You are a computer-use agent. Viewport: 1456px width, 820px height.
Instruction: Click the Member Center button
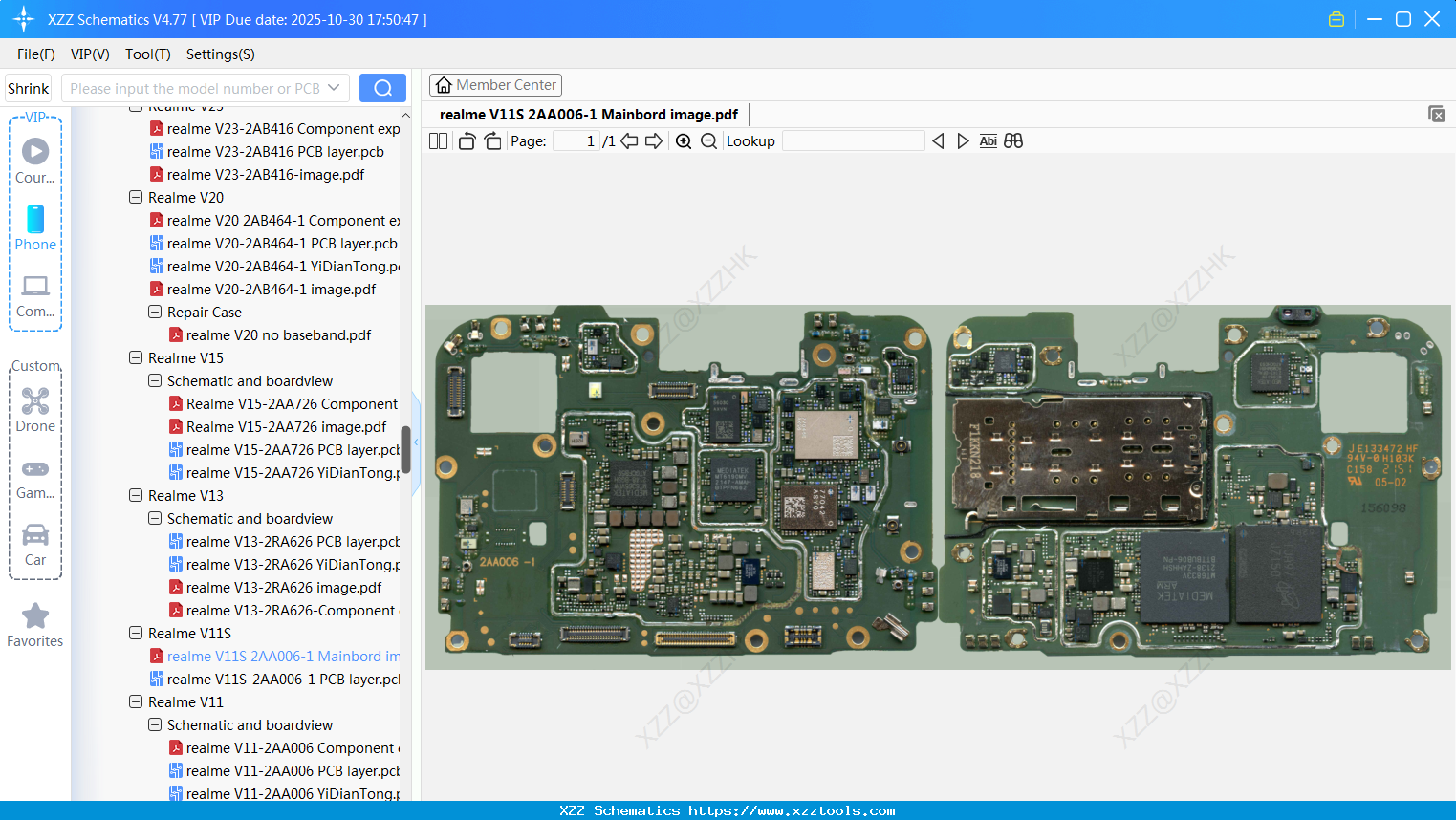(495, 84)
